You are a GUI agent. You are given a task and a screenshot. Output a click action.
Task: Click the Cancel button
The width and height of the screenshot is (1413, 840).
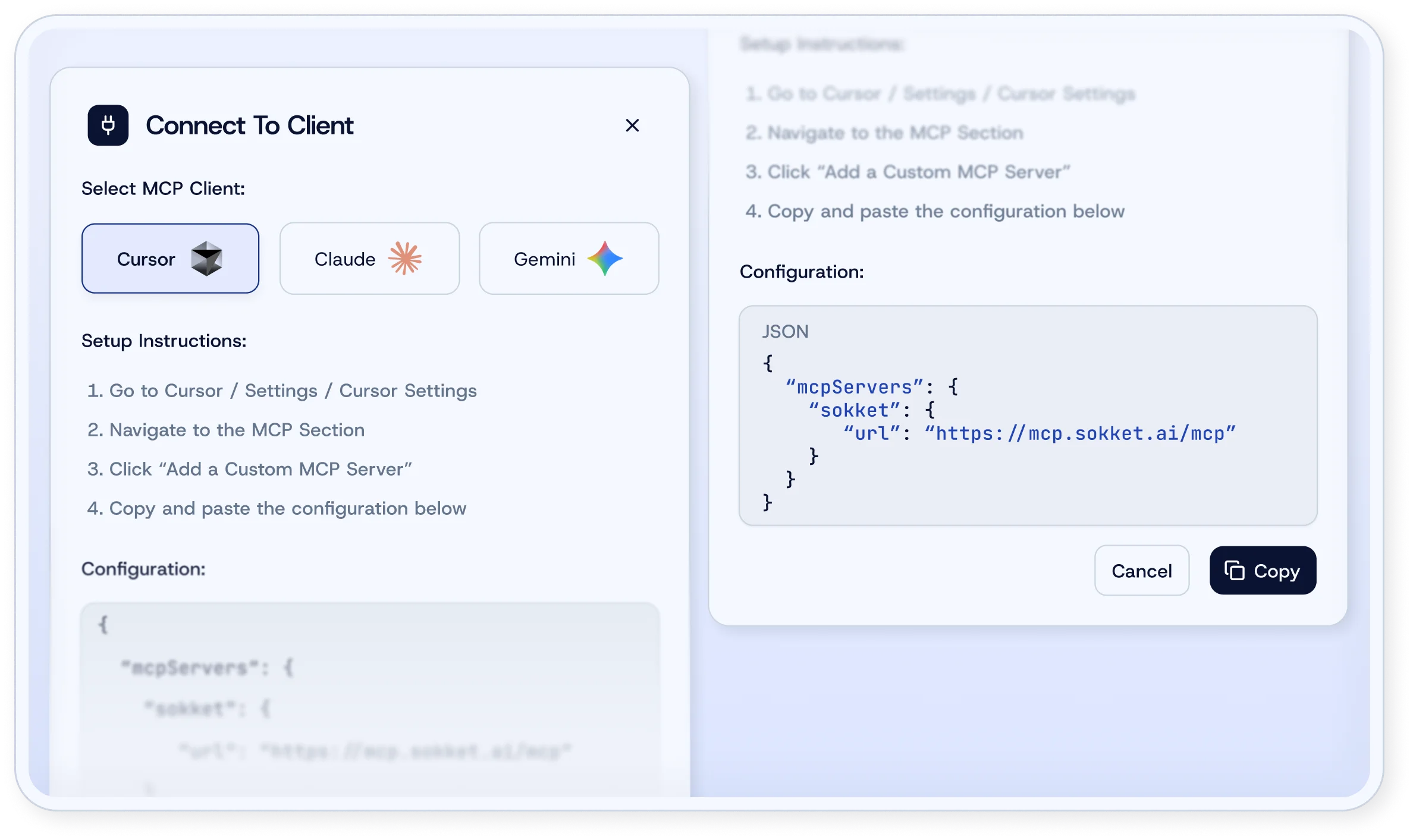coord(1141,570)
